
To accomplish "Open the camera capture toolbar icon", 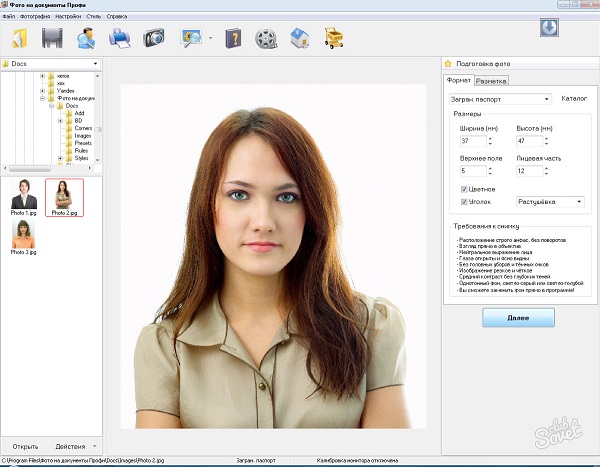I will [x=154, y=38].
